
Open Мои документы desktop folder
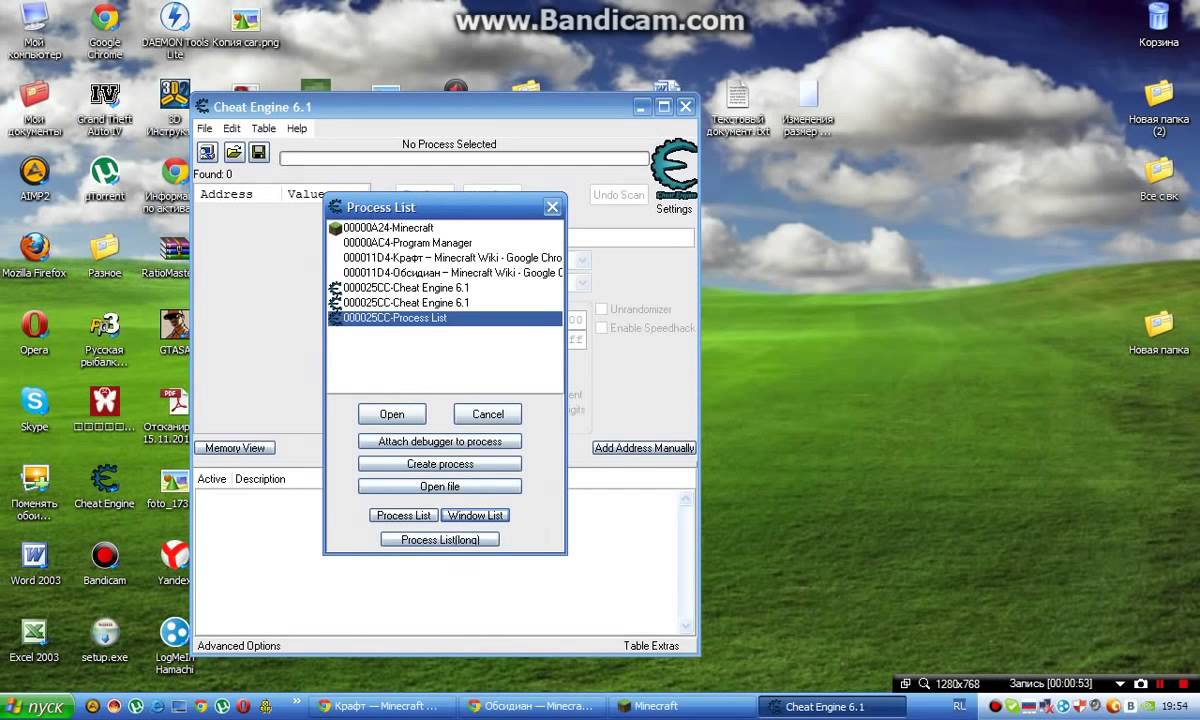(x=34, y=108)
